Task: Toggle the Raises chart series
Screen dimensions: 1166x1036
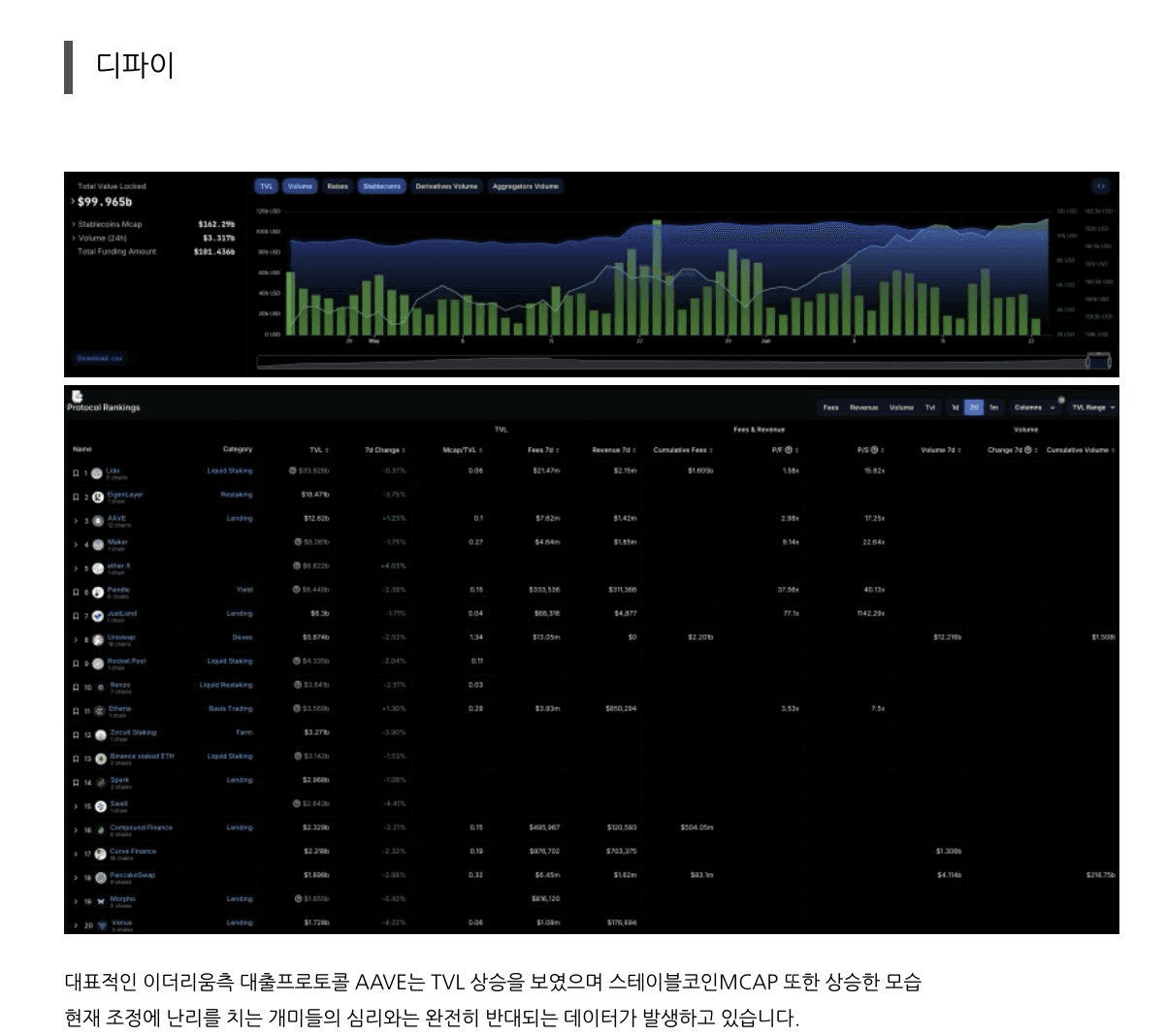Action: click(x=338, y=186)
